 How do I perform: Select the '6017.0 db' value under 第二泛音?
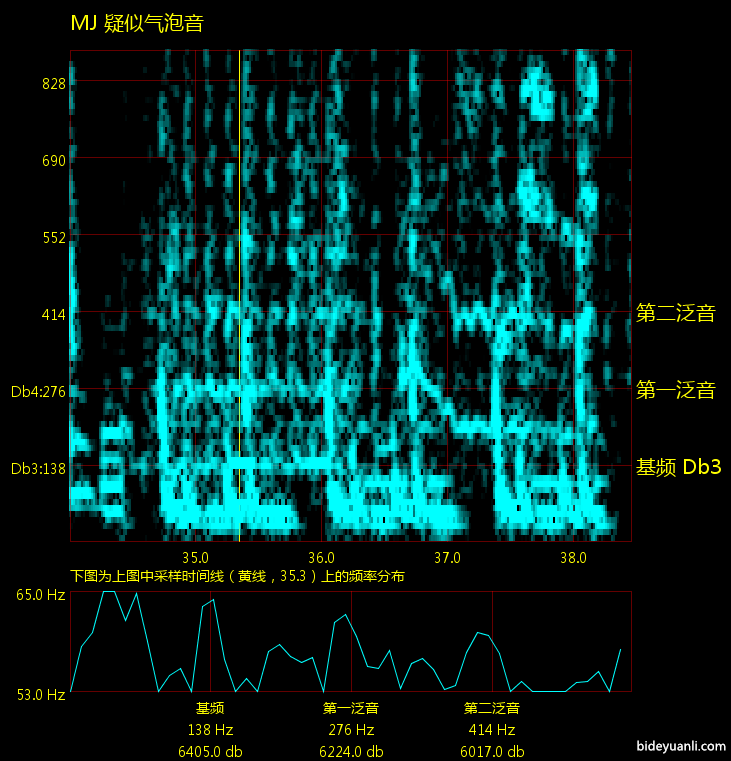tap(492, 752)
